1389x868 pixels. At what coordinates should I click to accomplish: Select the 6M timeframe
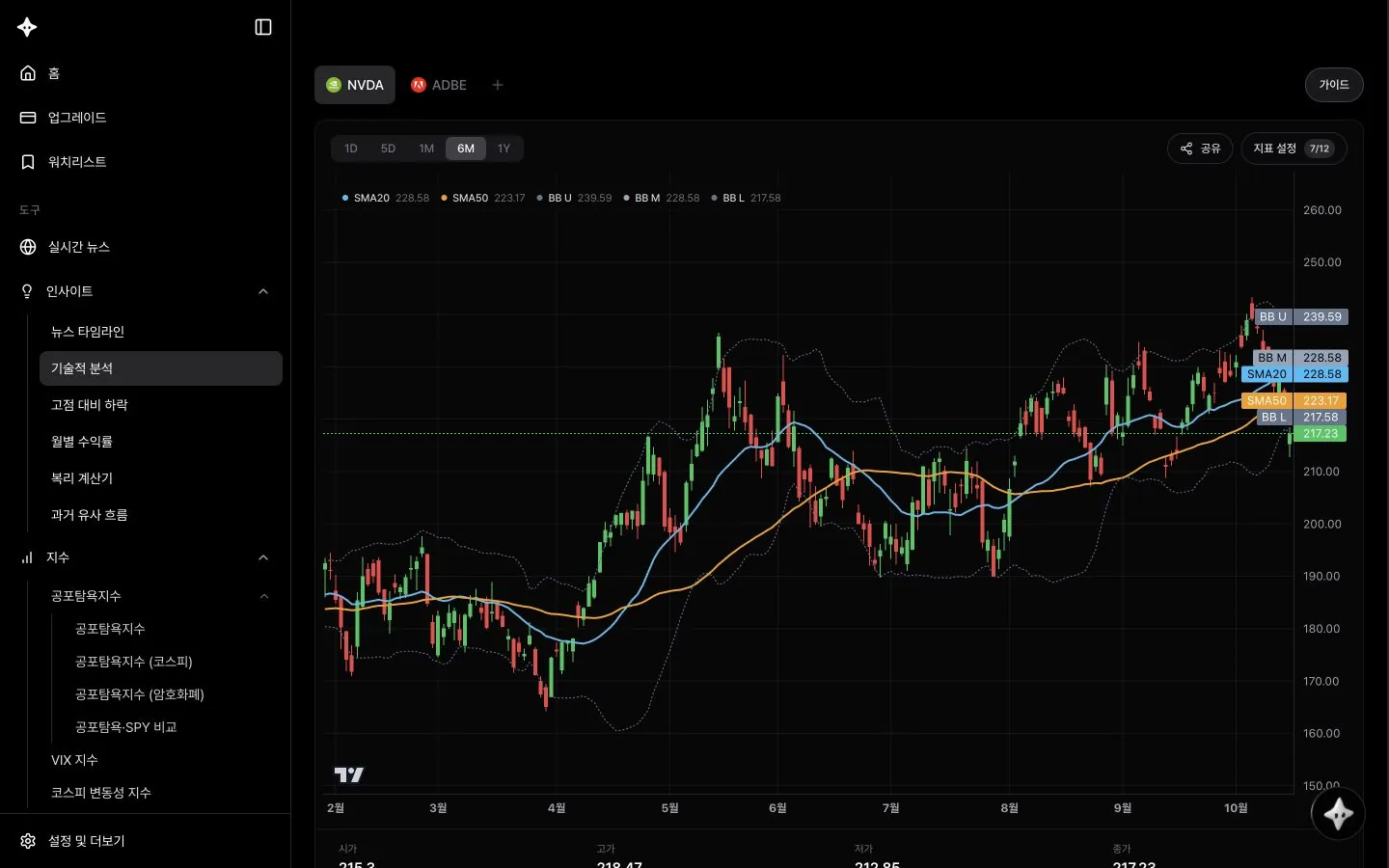click(466, 149)
